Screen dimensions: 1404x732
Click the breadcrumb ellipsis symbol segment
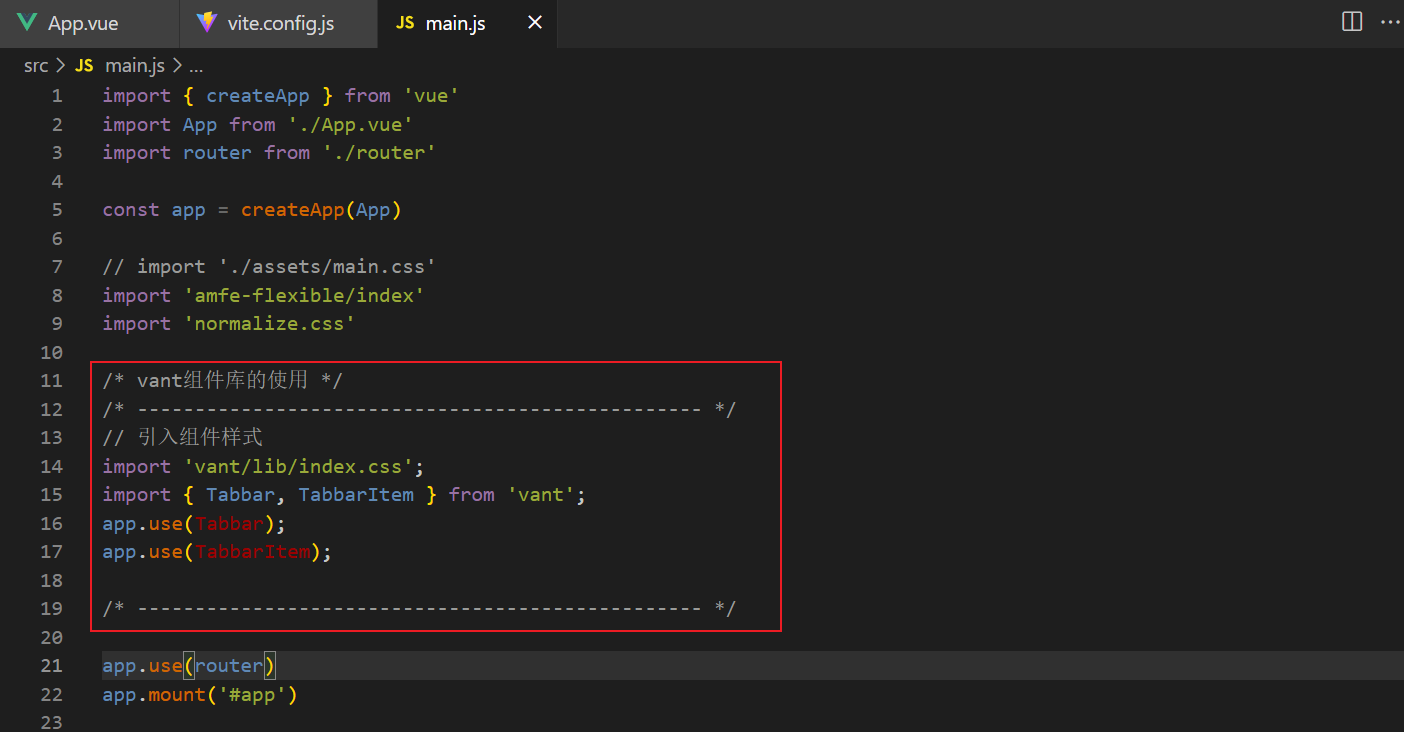click(196, 67)
